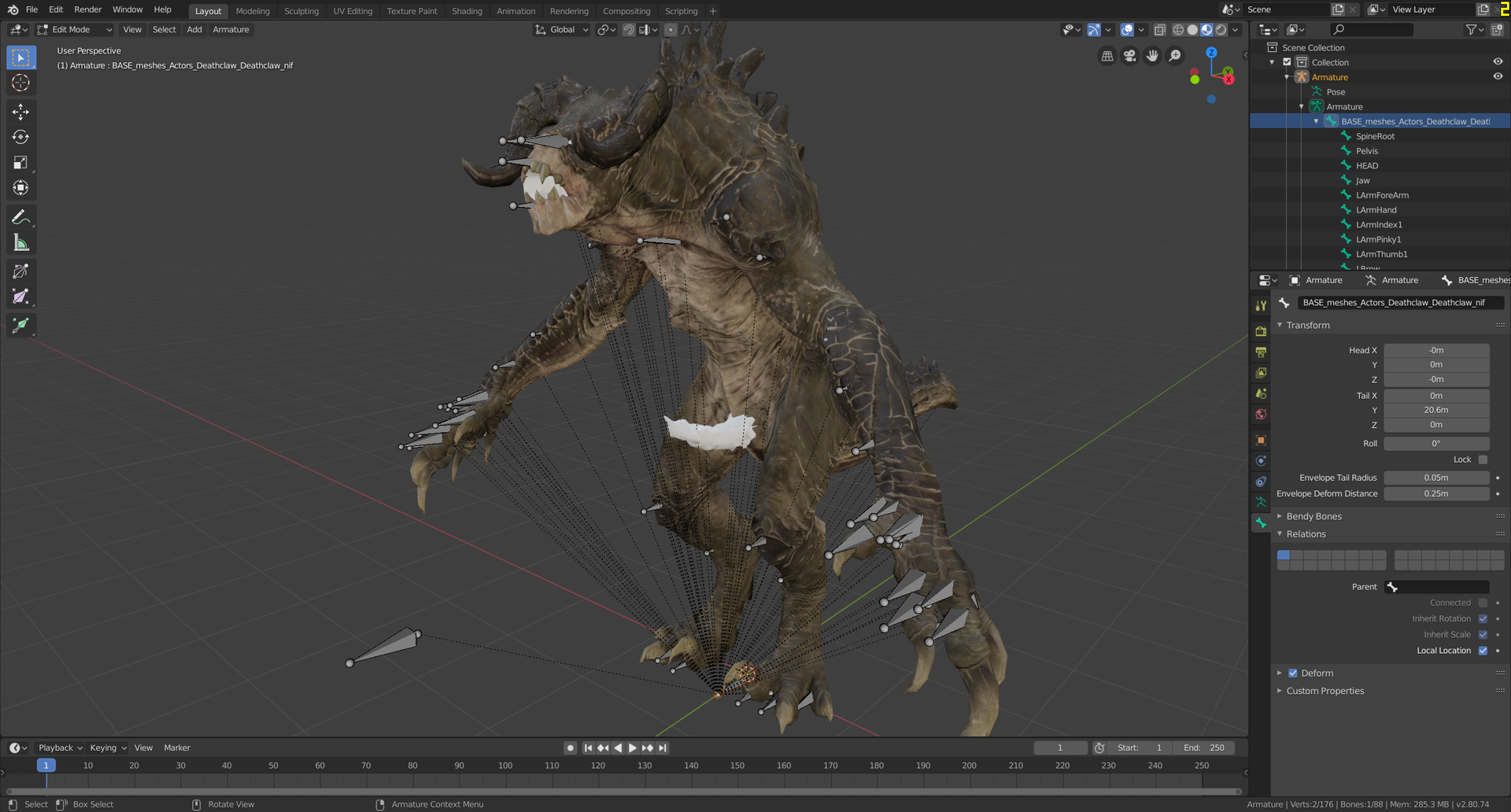Uncheck Inherit Rotation

(1483, 619)
